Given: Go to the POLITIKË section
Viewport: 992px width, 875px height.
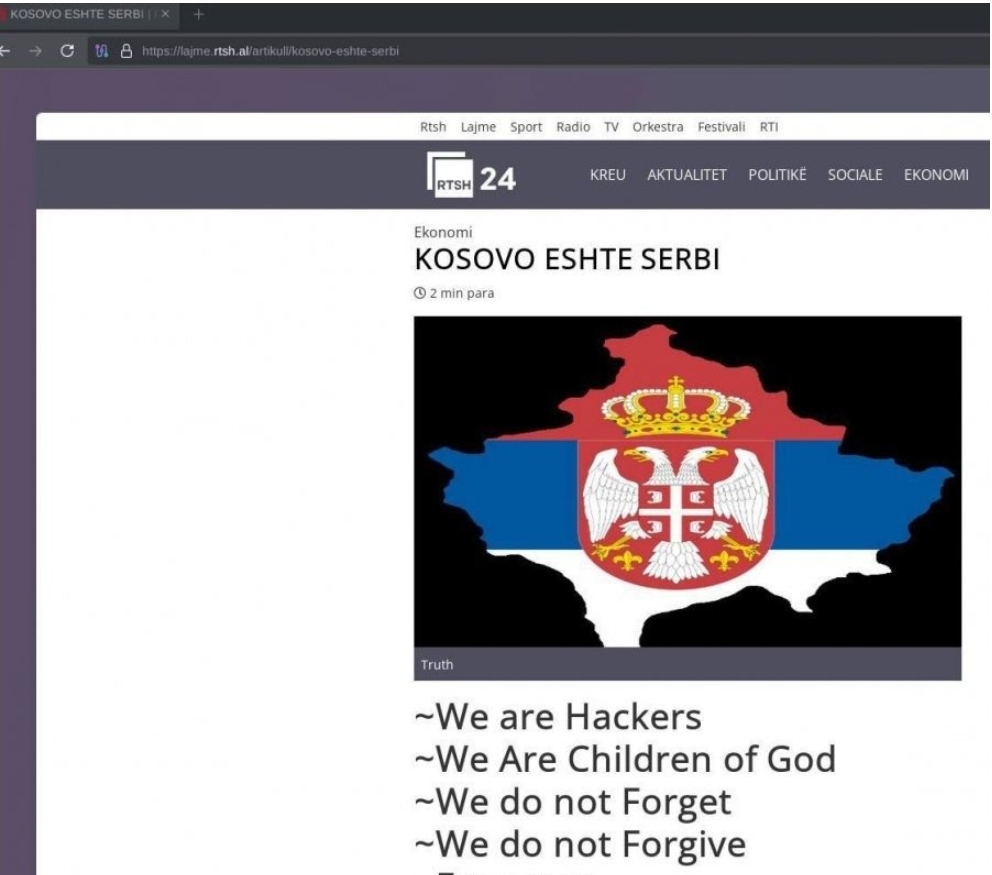Looking at the screenshot, I should 777,175.
